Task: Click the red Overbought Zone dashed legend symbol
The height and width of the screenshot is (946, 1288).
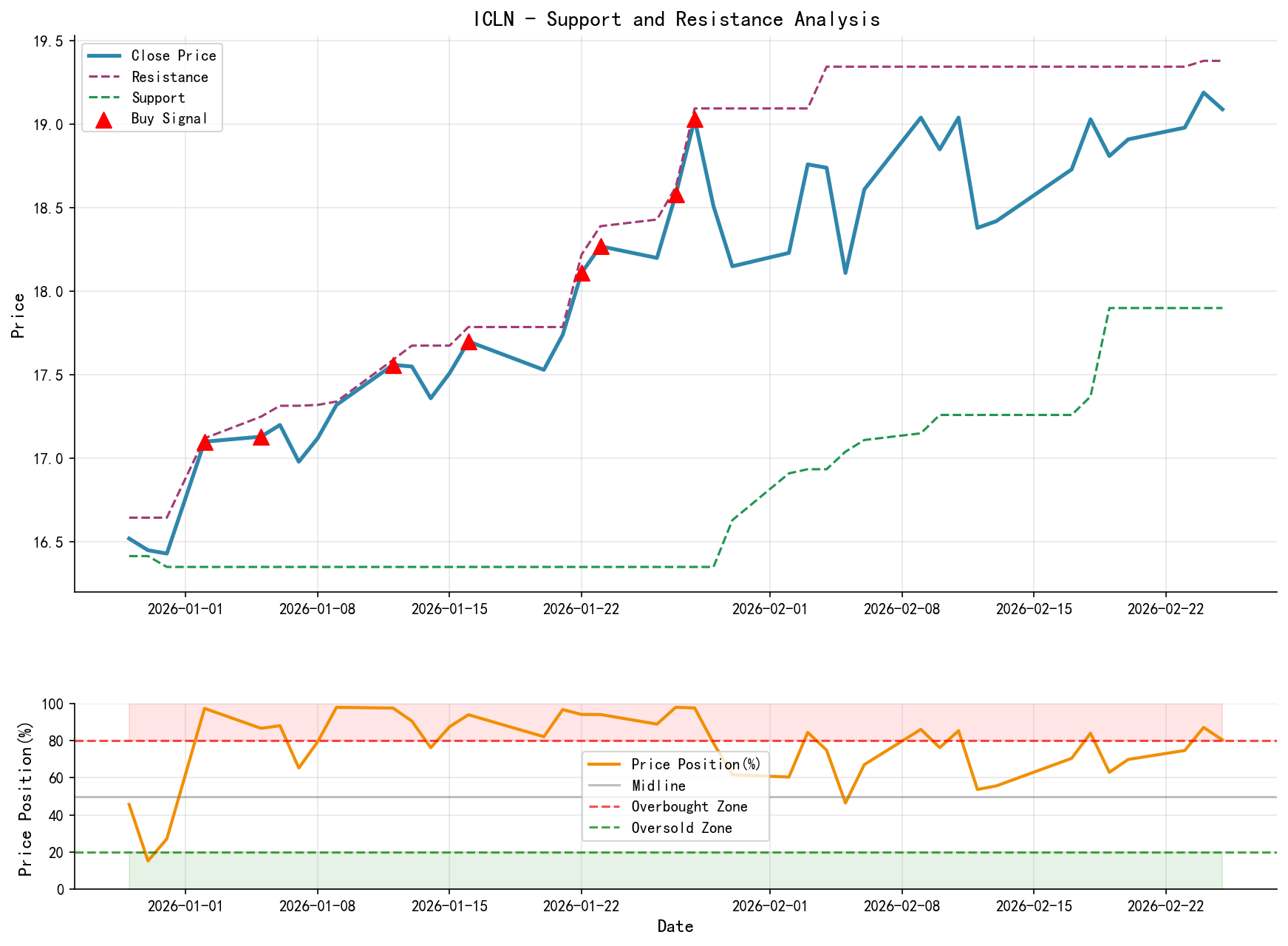Action: click(604, 806)
